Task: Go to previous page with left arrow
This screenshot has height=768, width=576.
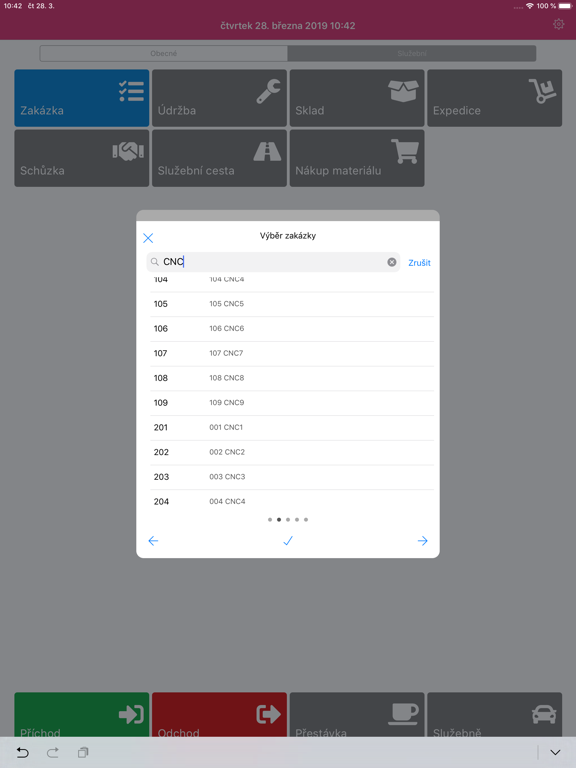Action: click(153, 541)
